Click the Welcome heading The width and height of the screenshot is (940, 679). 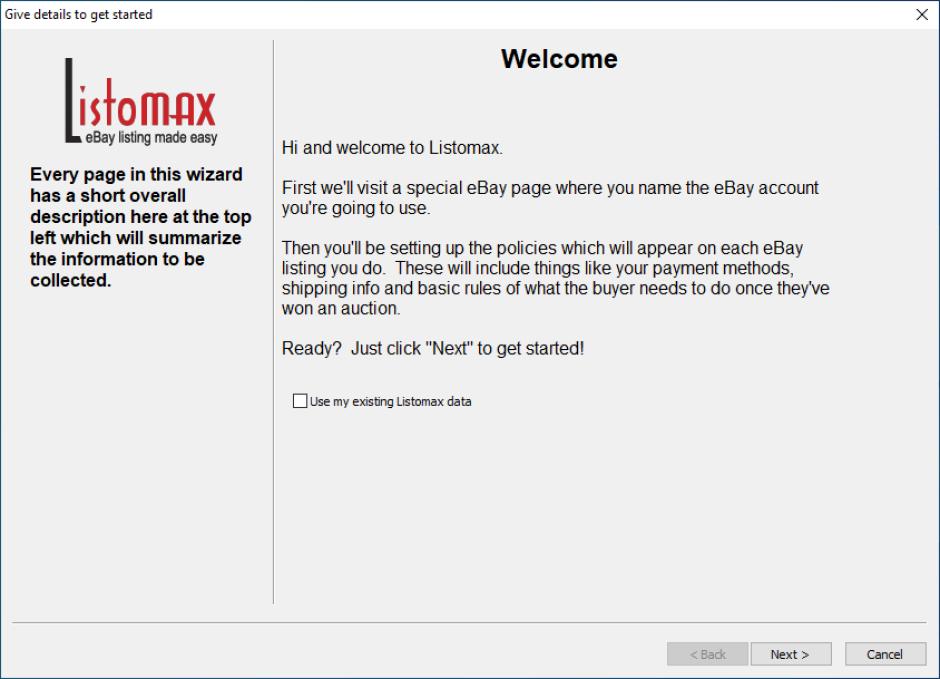559,59
